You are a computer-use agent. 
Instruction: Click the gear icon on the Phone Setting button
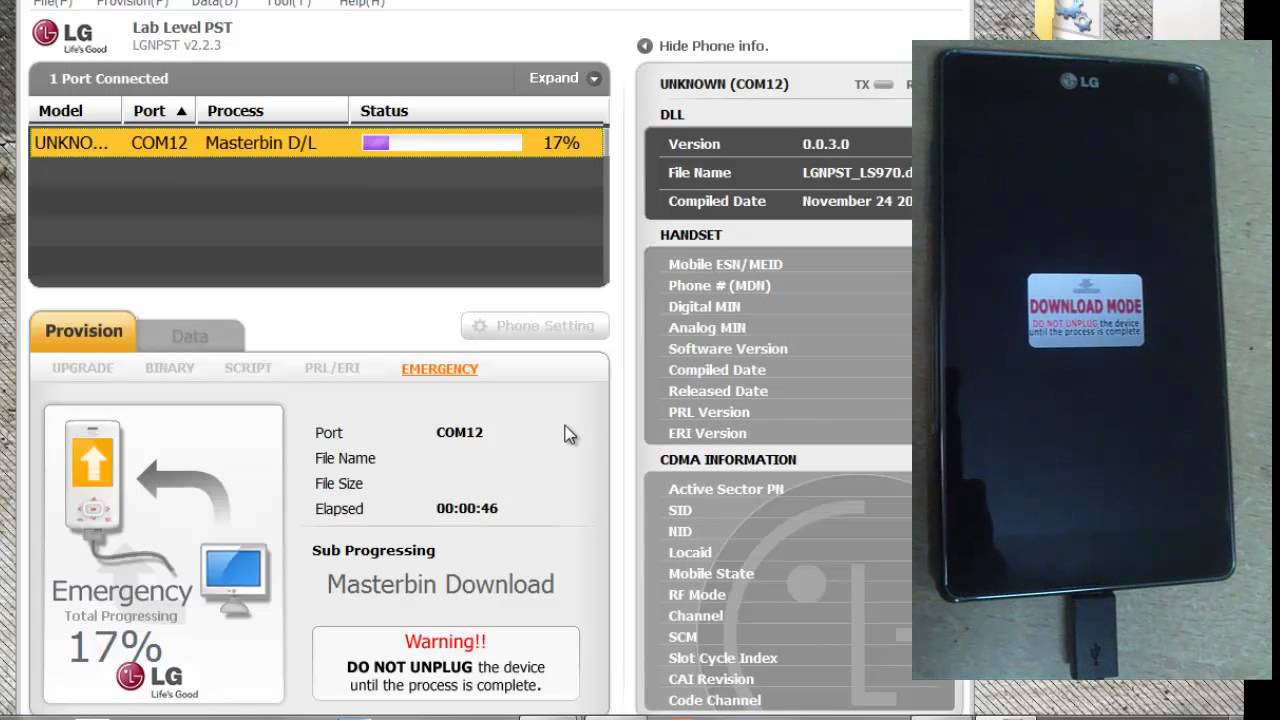(x=480, y=326)
